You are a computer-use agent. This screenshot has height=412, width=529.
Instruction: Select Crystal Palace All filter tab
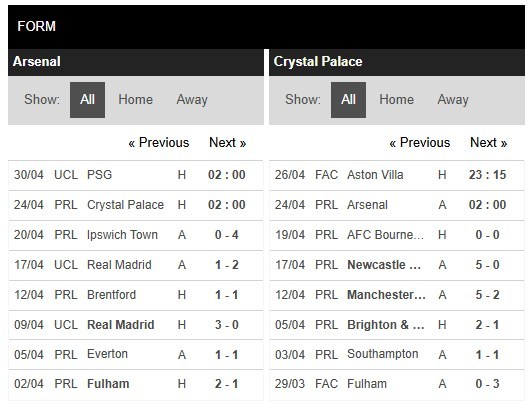[348, 100]
